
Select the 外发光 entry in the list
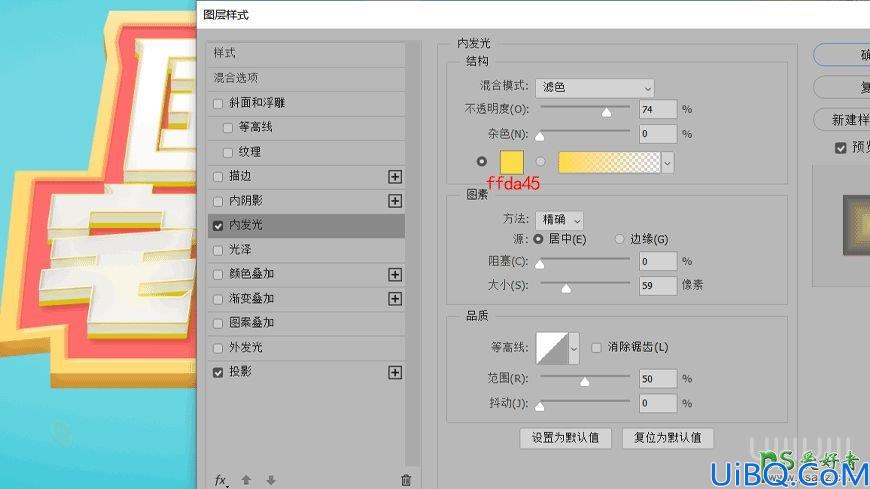coord(306,348)
